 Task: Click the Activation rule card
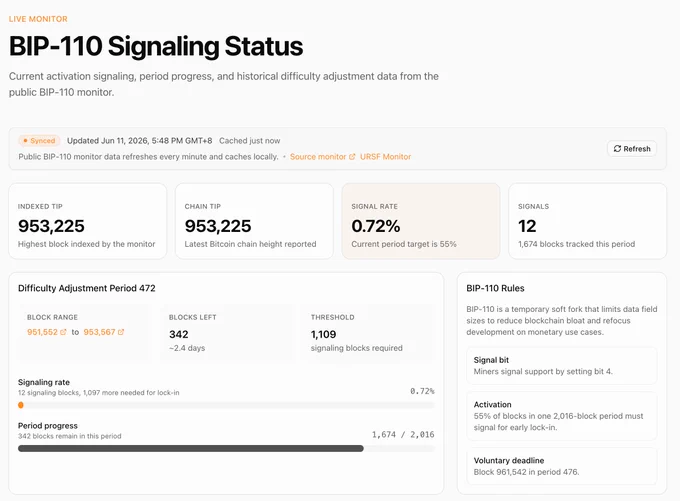[x=562, y=416]
